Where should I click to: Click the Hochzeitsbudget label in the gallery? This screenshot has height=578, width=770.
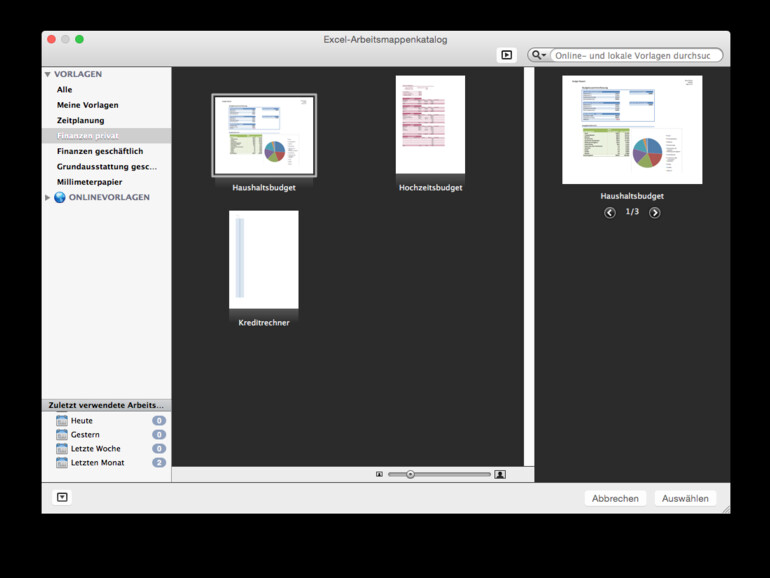pos(430,188)
